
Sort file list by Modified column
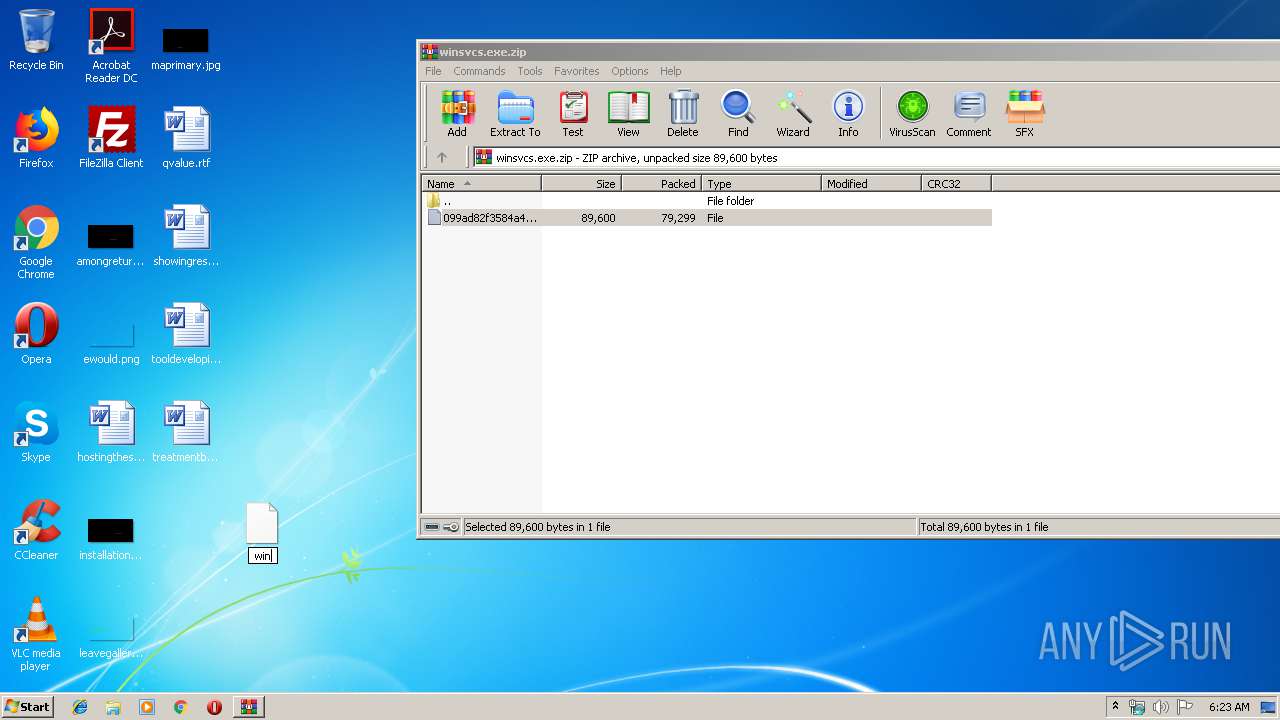point(872,184)
